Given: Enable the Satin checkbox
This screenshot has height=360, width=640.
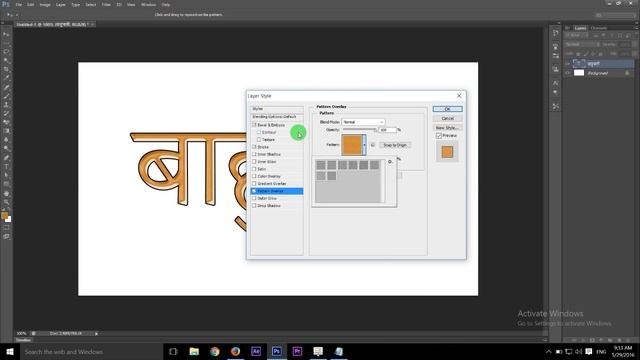Looking at the screenshot, I should point(254,169).
